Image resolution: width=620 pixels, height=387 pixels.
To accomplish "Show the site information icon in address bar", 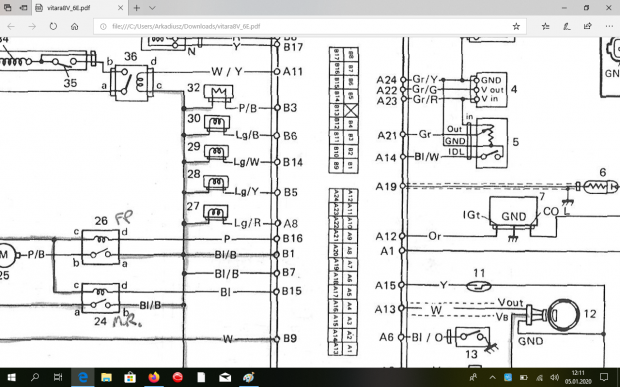I will click(103, 26).
